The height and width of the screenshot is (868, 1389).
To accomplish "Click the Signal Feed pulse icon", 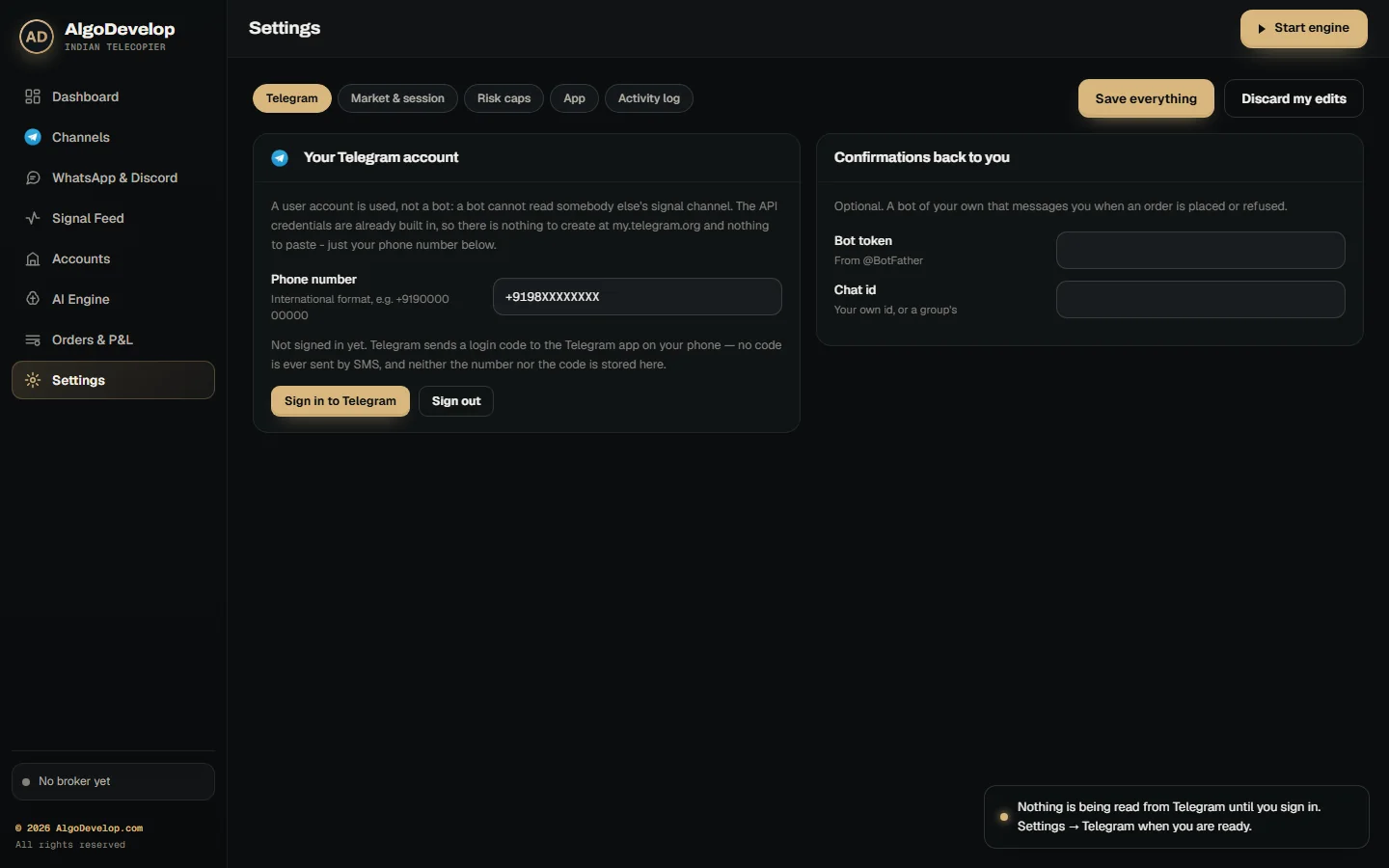I will point(33,218).
